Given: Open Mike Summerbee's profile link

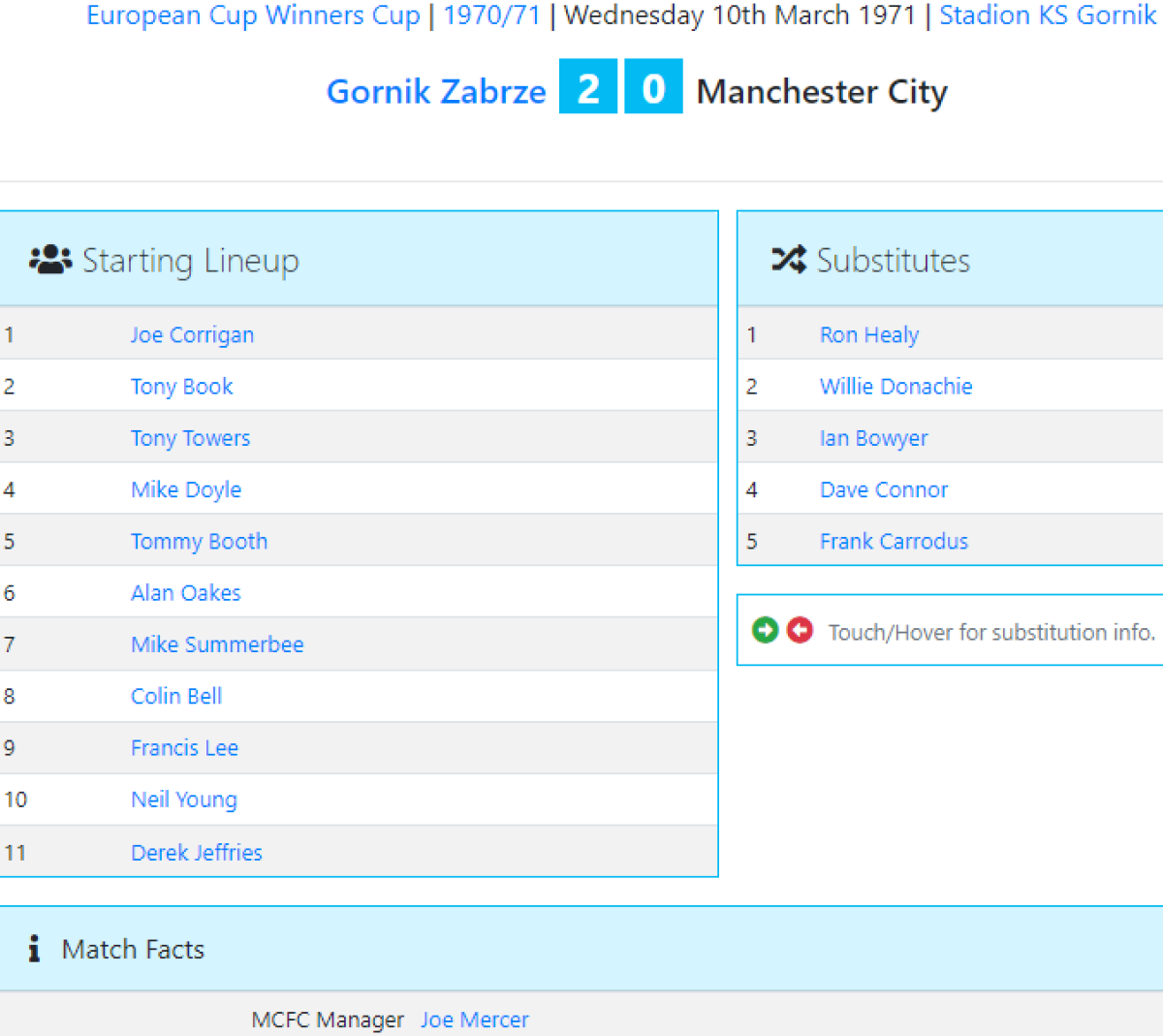Looking at the screenshot, I should [217, 644].
